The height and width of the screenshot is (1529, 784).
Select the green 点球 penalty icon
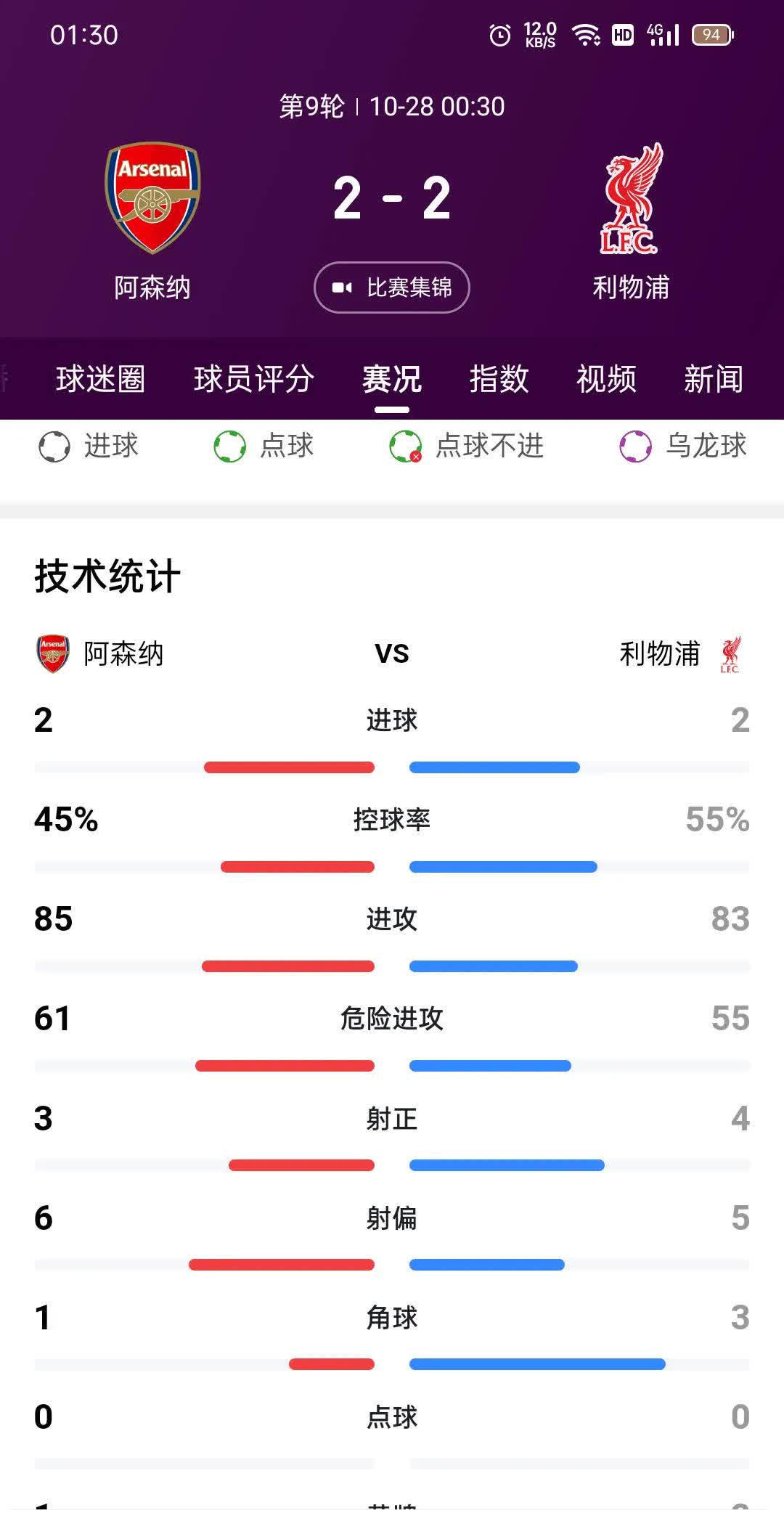point(230,447)
